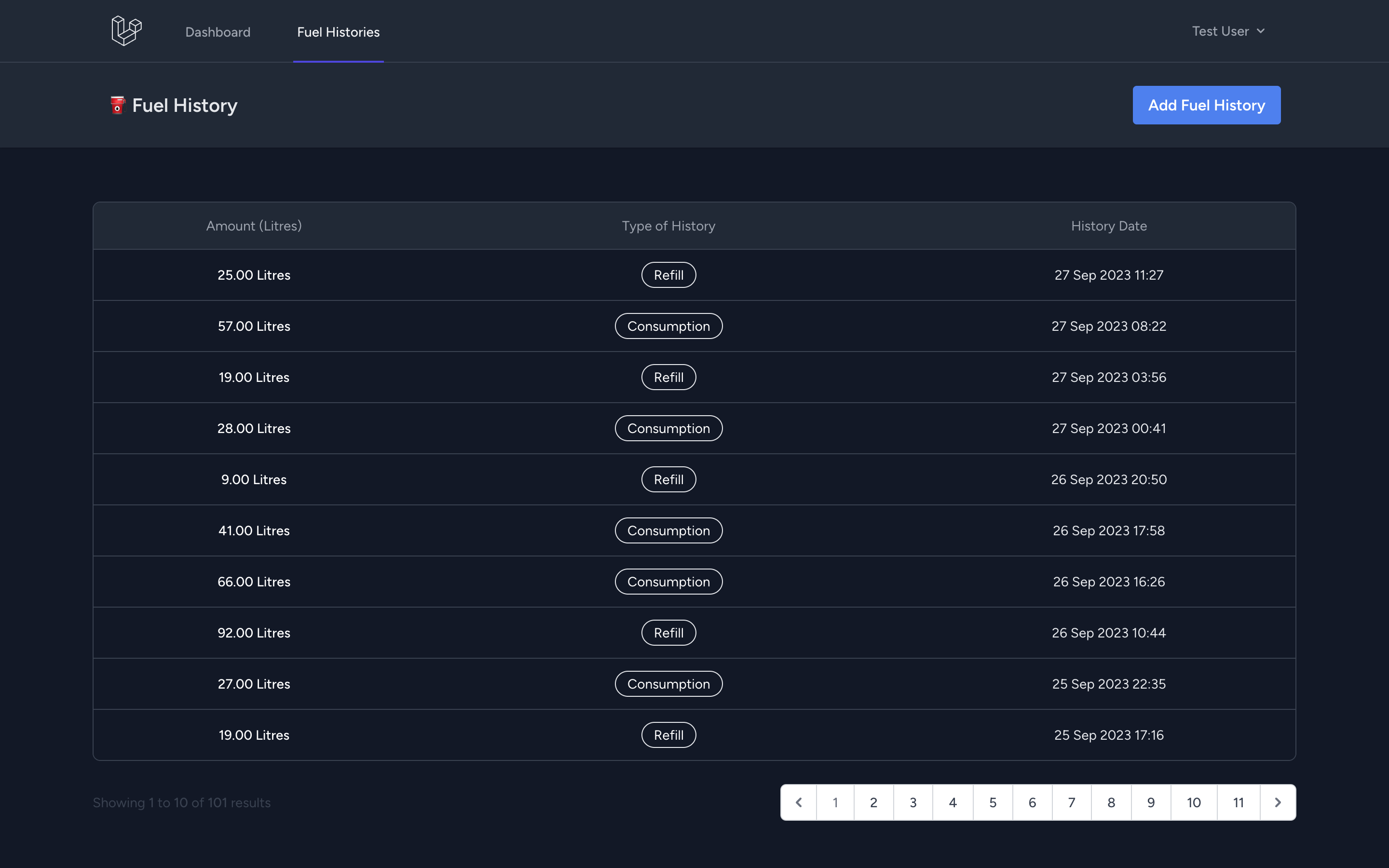Click the previous page arrow in pagination
The height and width of the screenshot is (868, 1389).
[x=798, y=802]
